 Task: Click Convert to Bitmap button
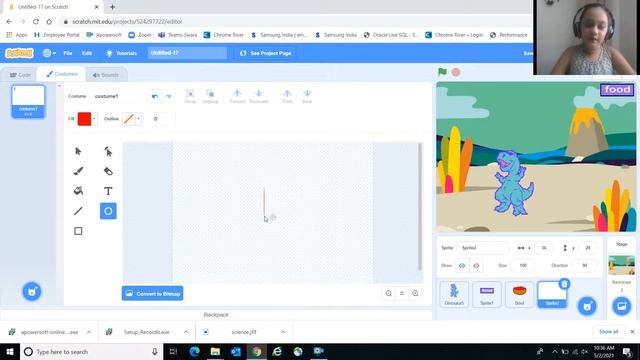(x=152, y=293)
